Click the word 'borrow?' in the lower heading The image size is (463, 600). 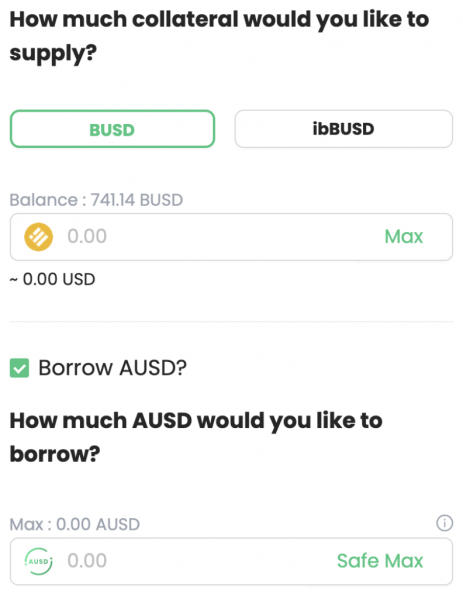coord(55,454)
